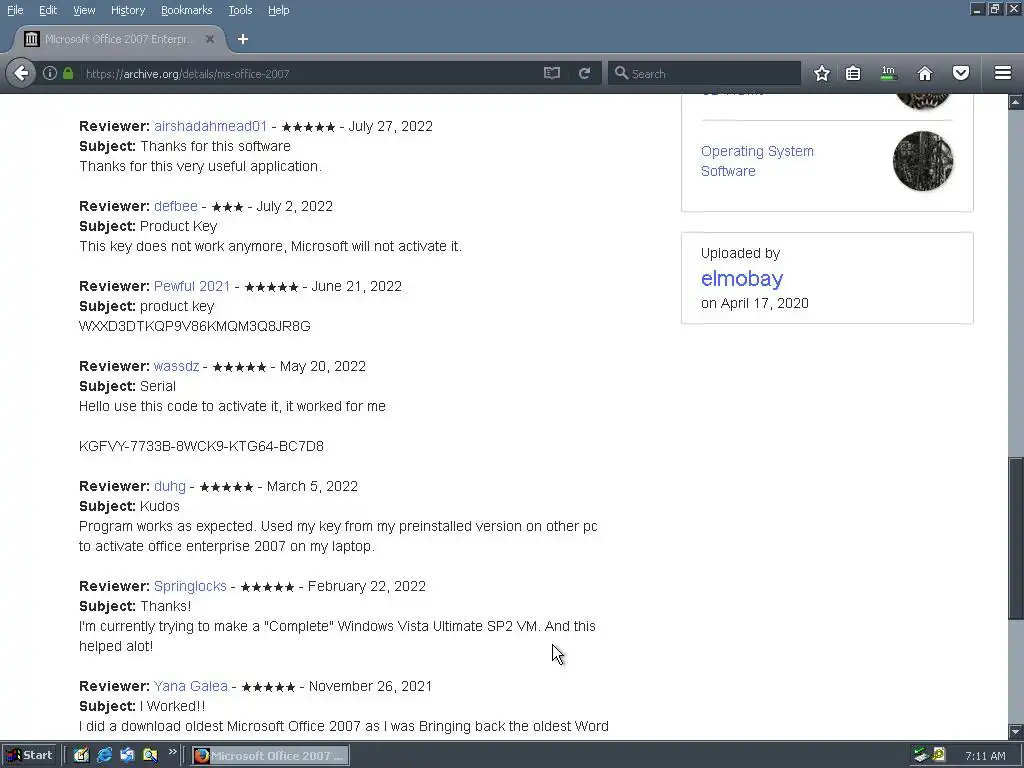Click Operating System Software round thumbnail

click(x=923, y=161)
